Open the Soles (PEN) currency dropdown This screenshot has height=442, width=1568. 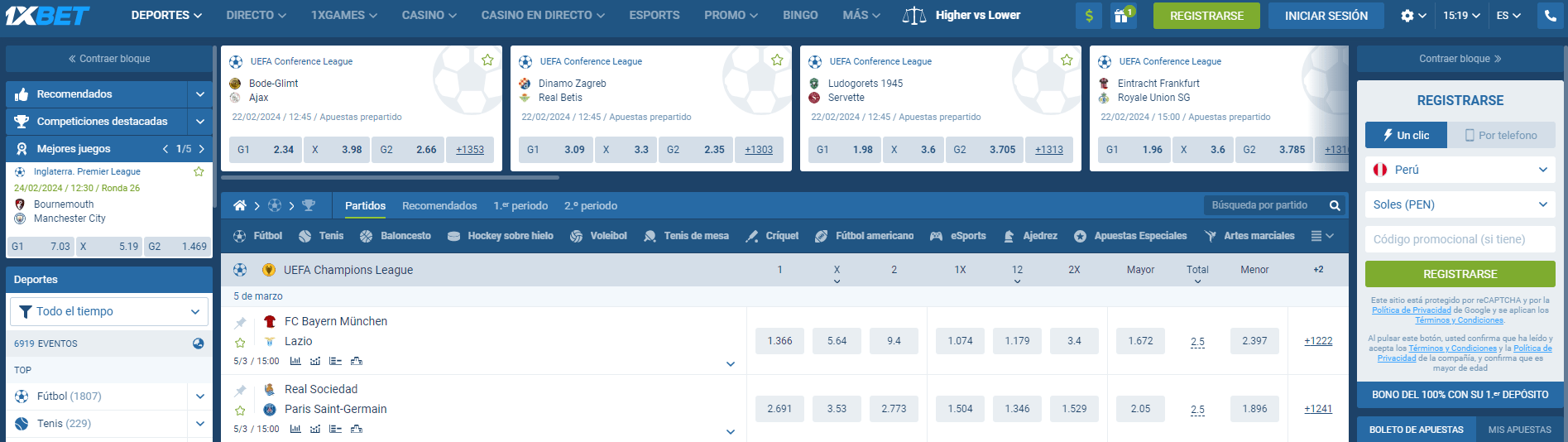tap(1460, 204)
